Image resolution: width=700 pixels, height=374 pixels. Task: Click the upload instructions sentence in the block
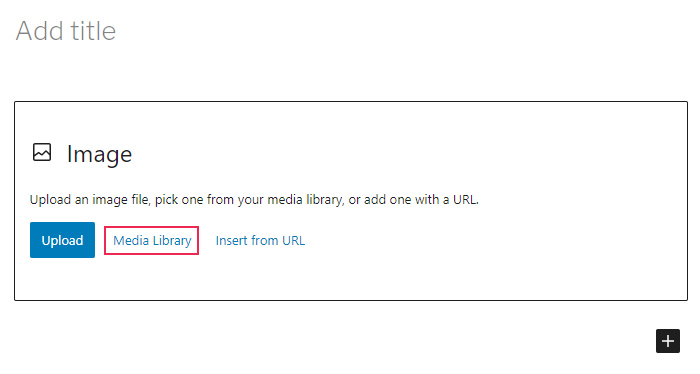coord(254,199)
